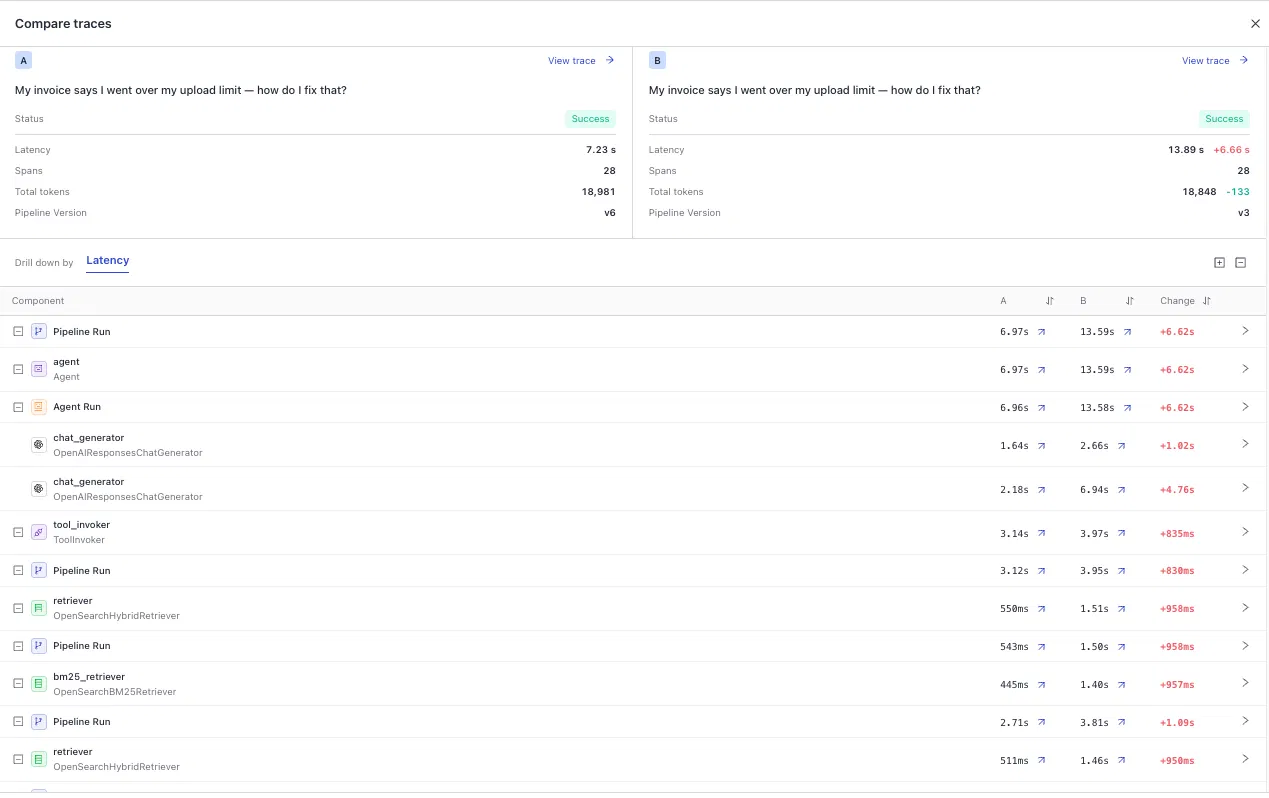Sort by column A using its sort icon

click(x=1050, y=301)
